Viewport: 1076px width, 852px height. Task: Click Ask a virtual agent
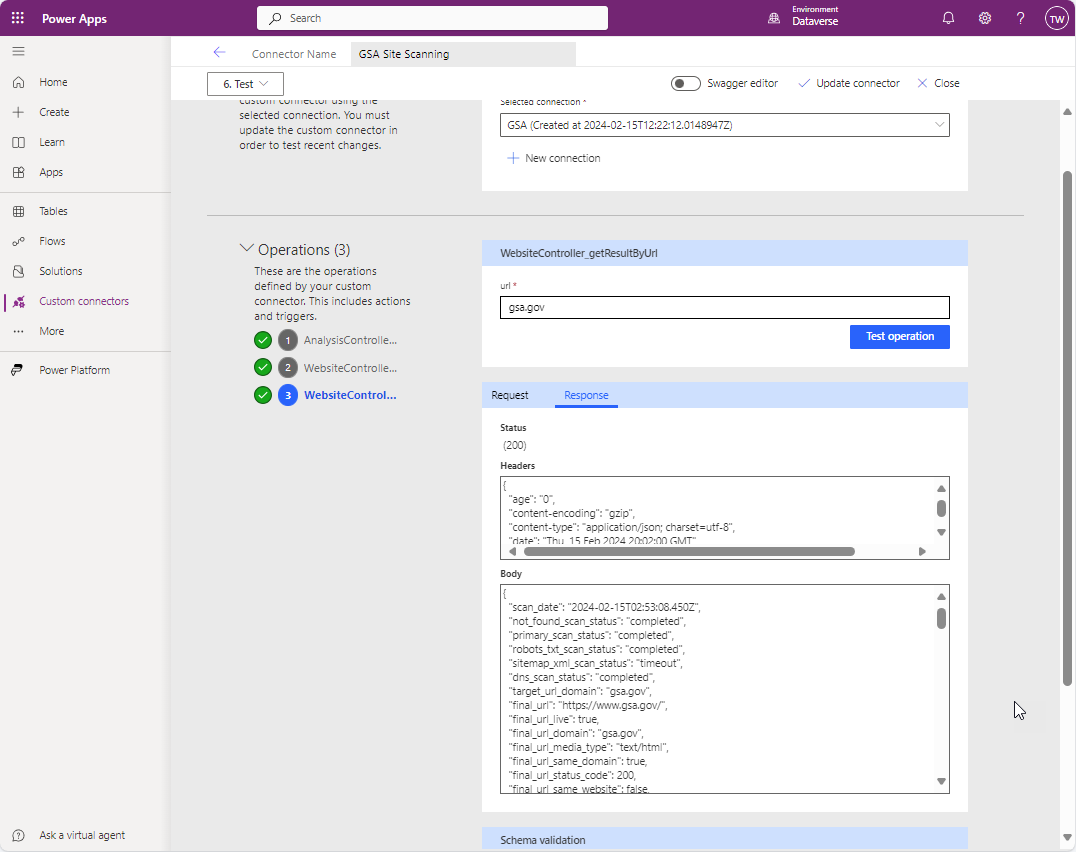click(x=82, y=836)
